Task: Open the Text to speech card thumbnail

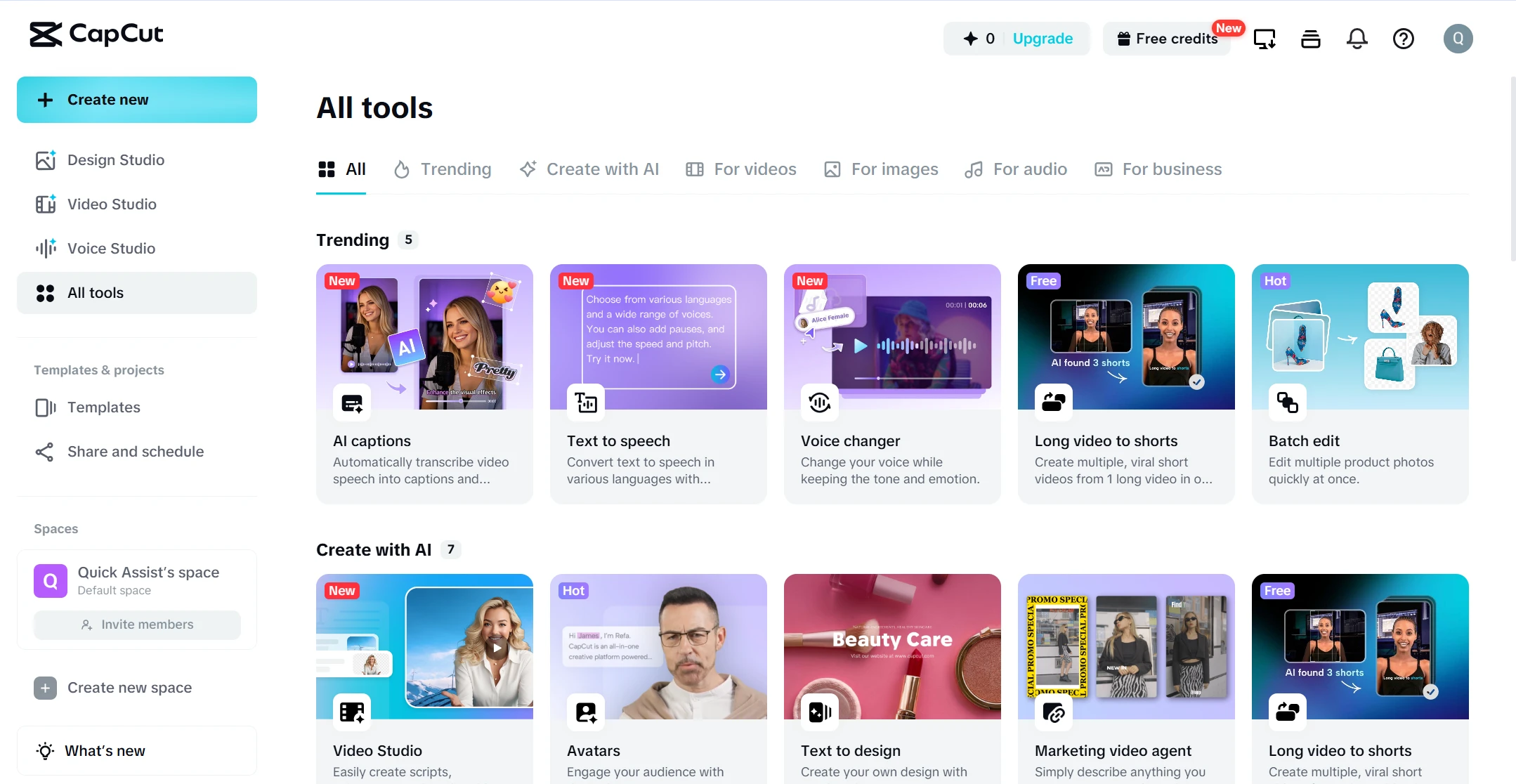Action: tap(658, 337)
